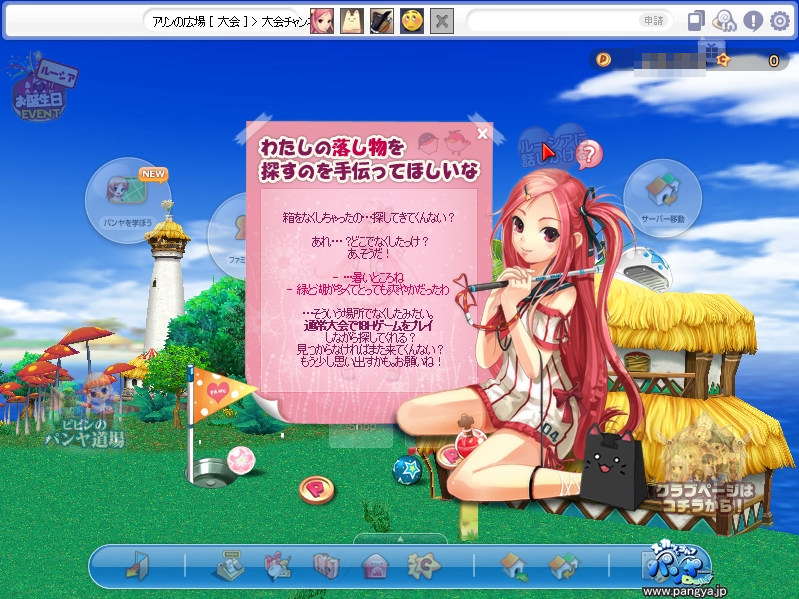Open the パンヤを学ぼう bubble
Screen dimensions: 799x599
pos(128,200)
